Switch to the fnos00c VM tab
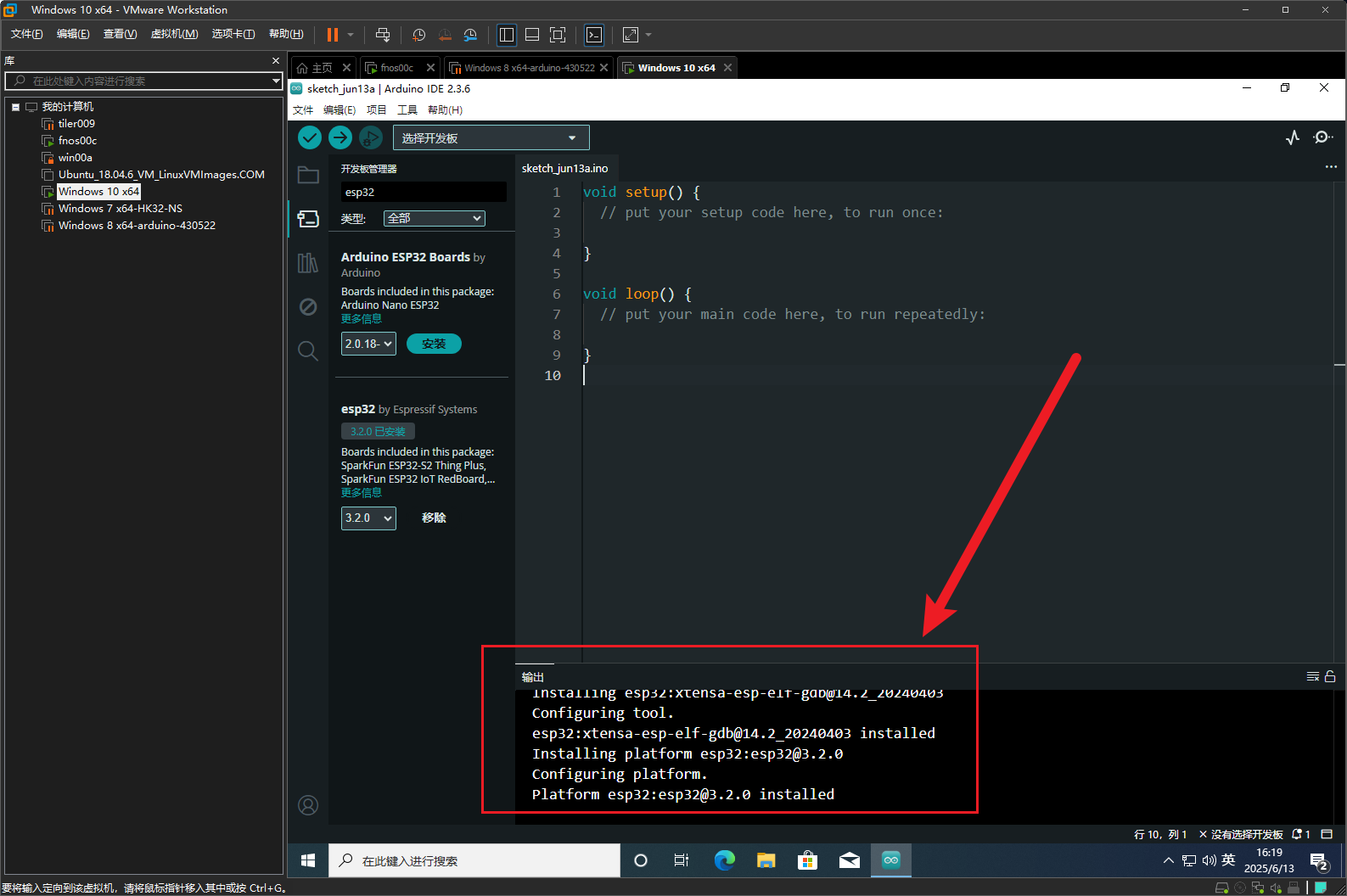 pos(396,68)
